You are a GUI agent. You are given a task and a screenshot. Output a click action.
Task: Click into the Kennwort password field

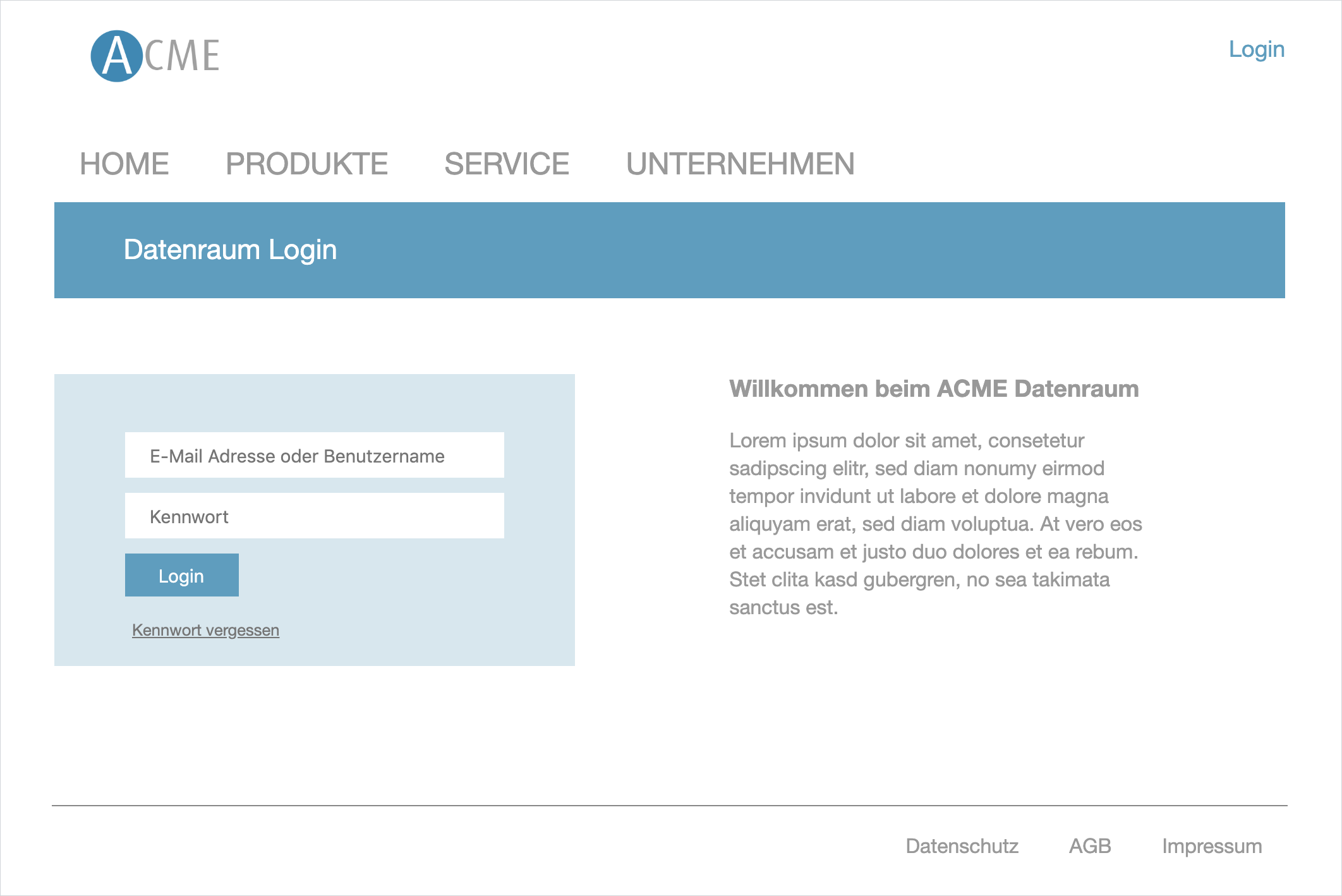click(x=314, y=516)
